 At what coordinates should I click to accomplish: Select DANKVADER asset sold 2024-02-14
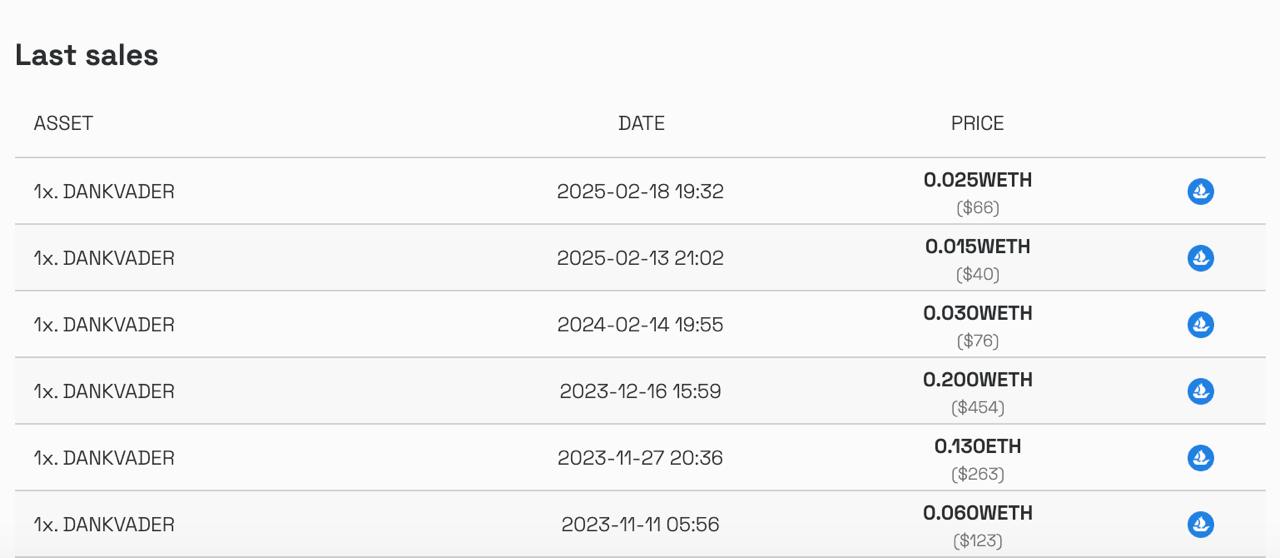pyautogui.click(x=104, y=325)
